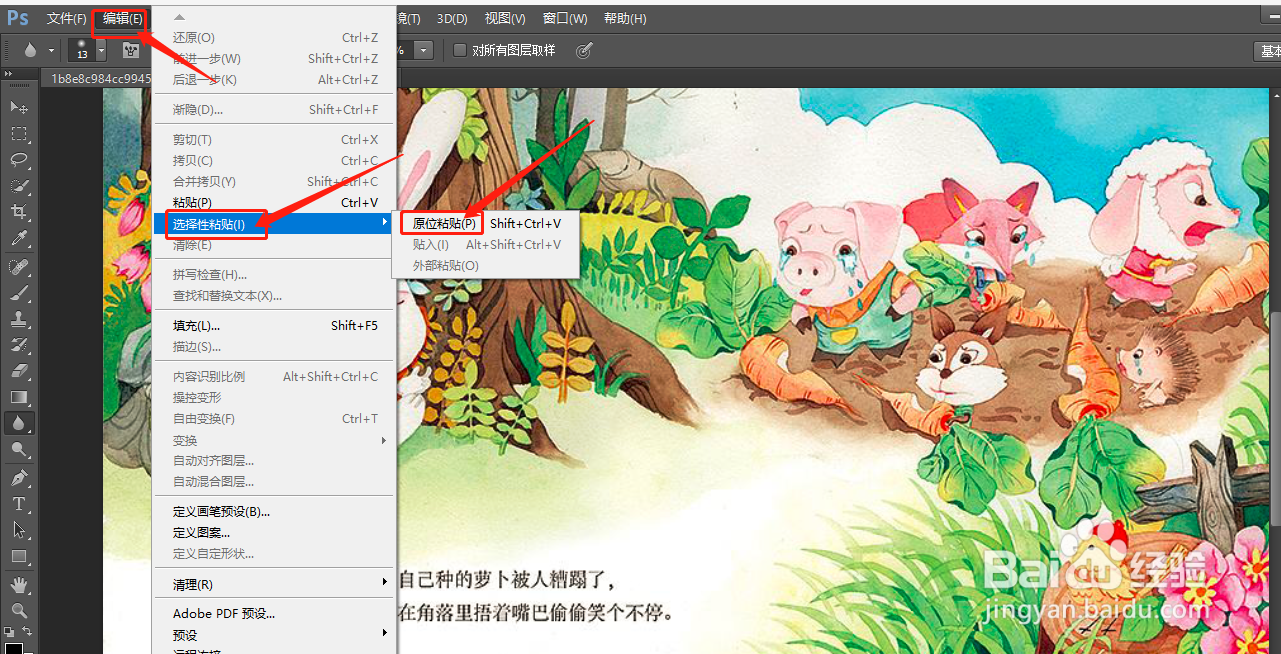Click the menu scroll-up arrow at top
The height and width of the screenshot is (654, 1281).
(180, 17)
